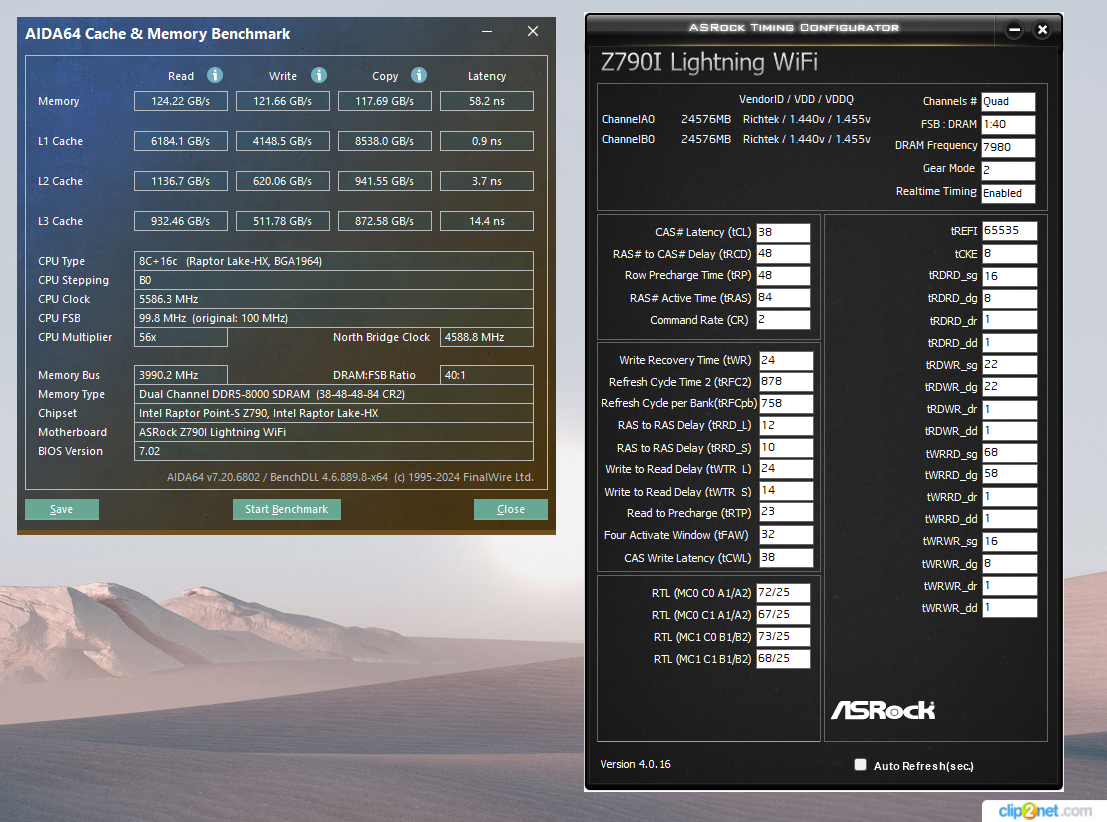The width and height of the screenshot is (1107, 822).
Task: Select the Memory Bus value 3990.2 MHz
Action: [181, 375]
